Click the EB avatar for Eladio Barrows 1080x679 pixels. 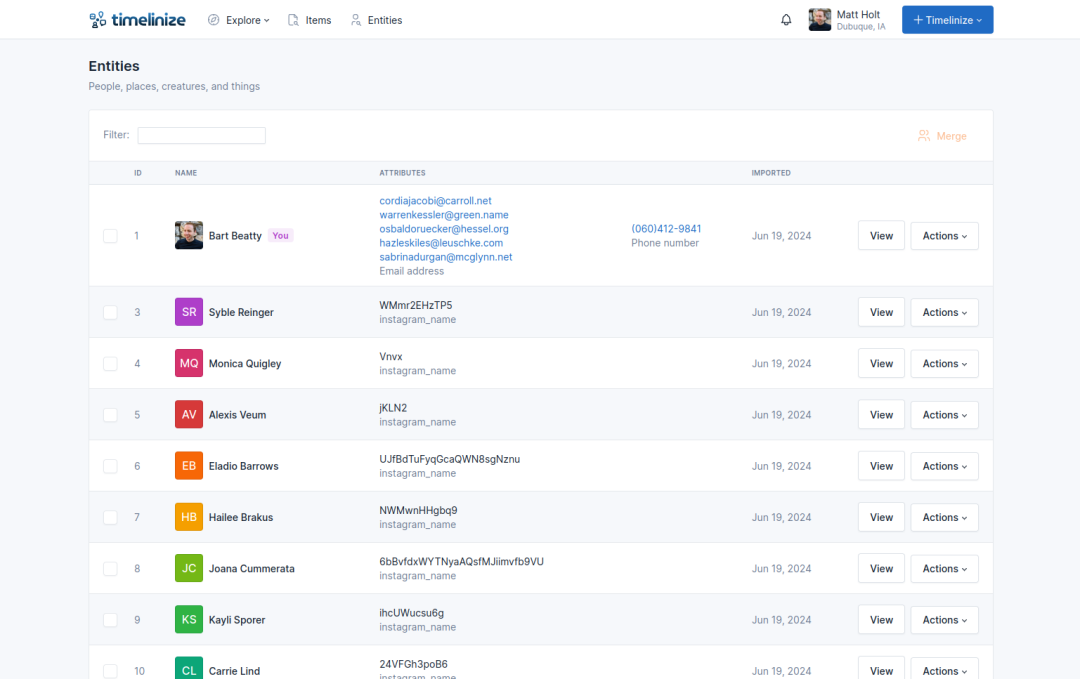[189, 466]
